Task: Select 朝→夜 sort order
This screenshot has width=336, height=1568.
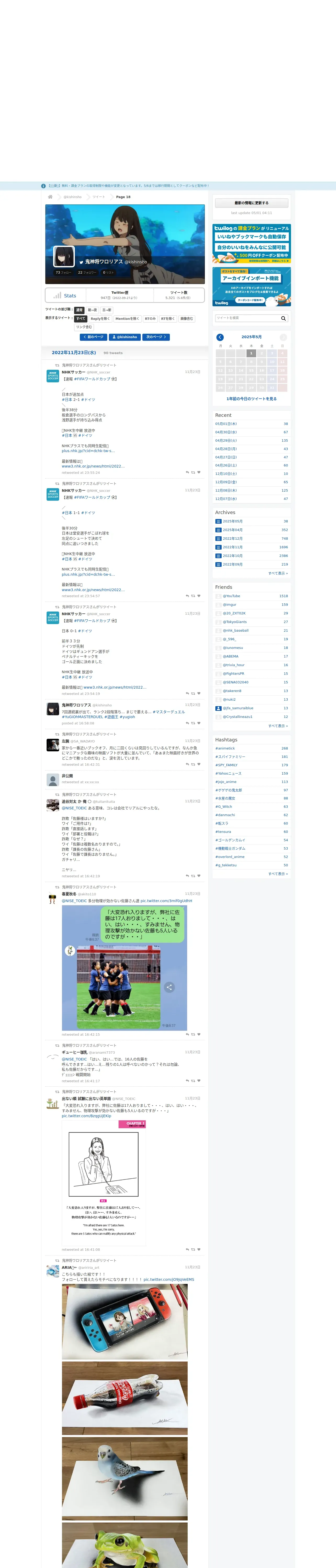Action: tap(92, 310)
